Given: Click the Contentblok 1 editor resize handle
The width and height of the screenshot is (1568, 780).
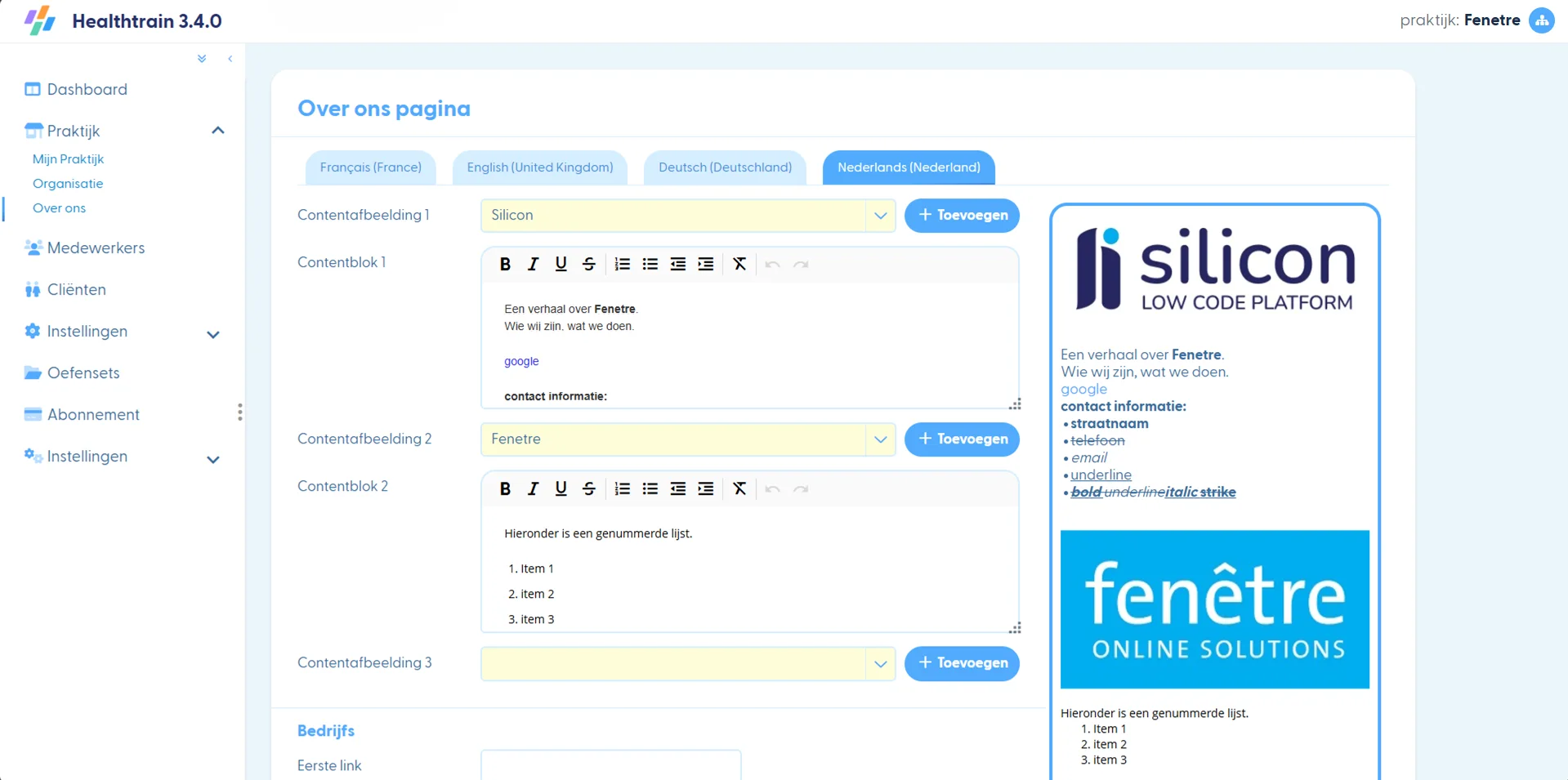Looking at the screenshot, I should [1015, 404].
